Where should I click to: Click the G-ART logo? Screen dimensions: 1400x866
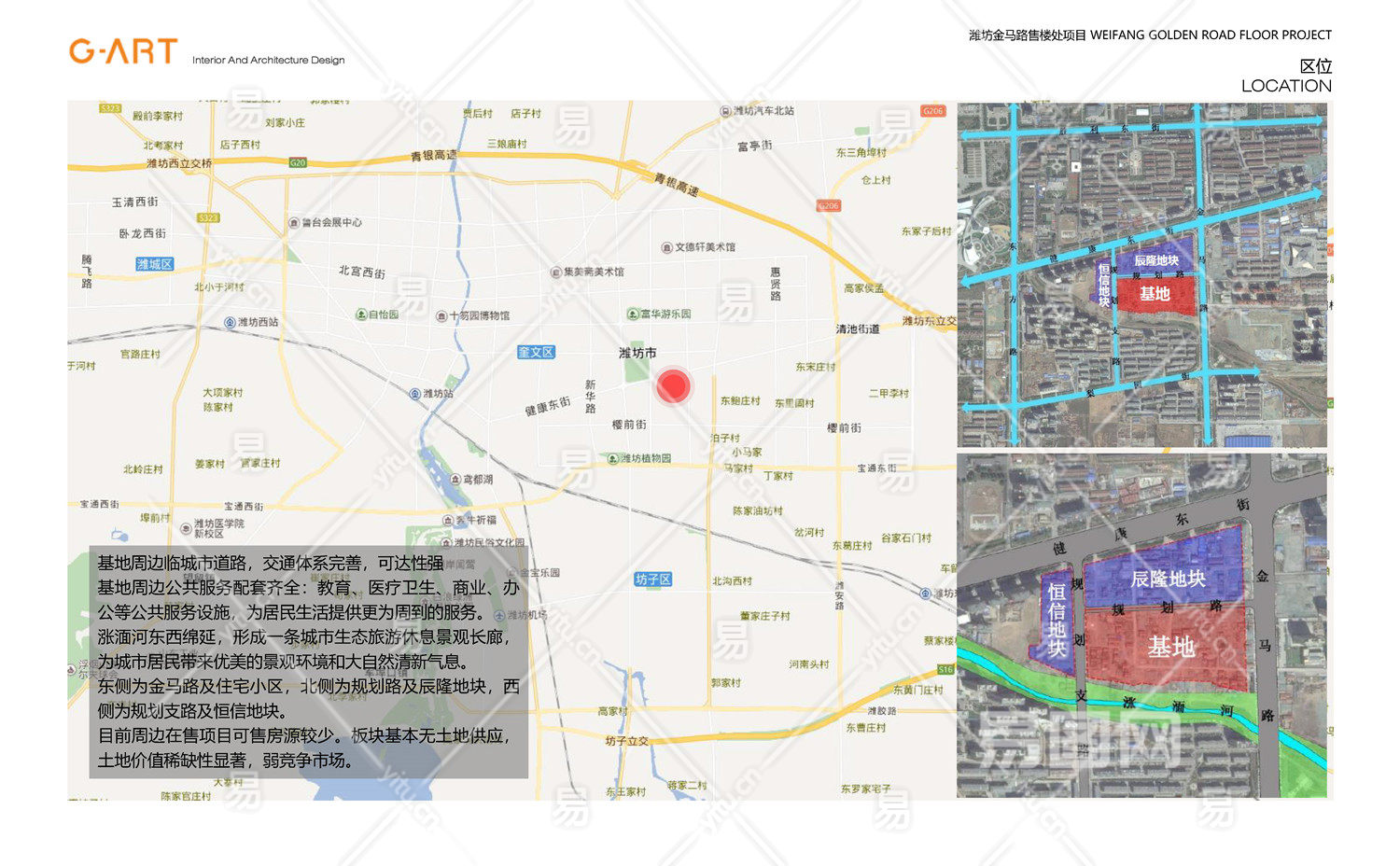pyautogui.click(x=123, y=51)
